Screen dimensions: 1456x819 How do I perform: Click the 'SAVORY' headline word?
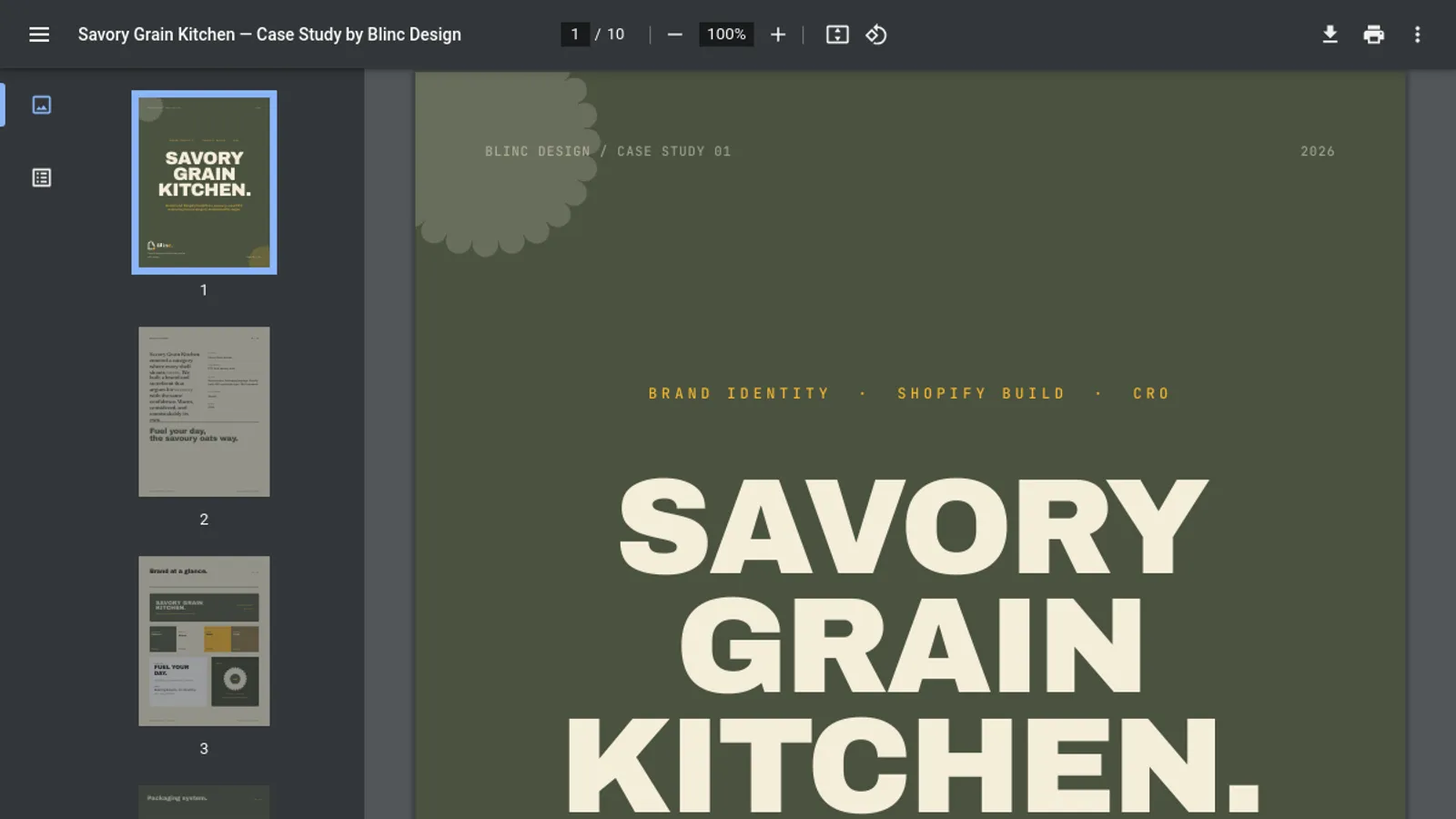pos(913,526)
